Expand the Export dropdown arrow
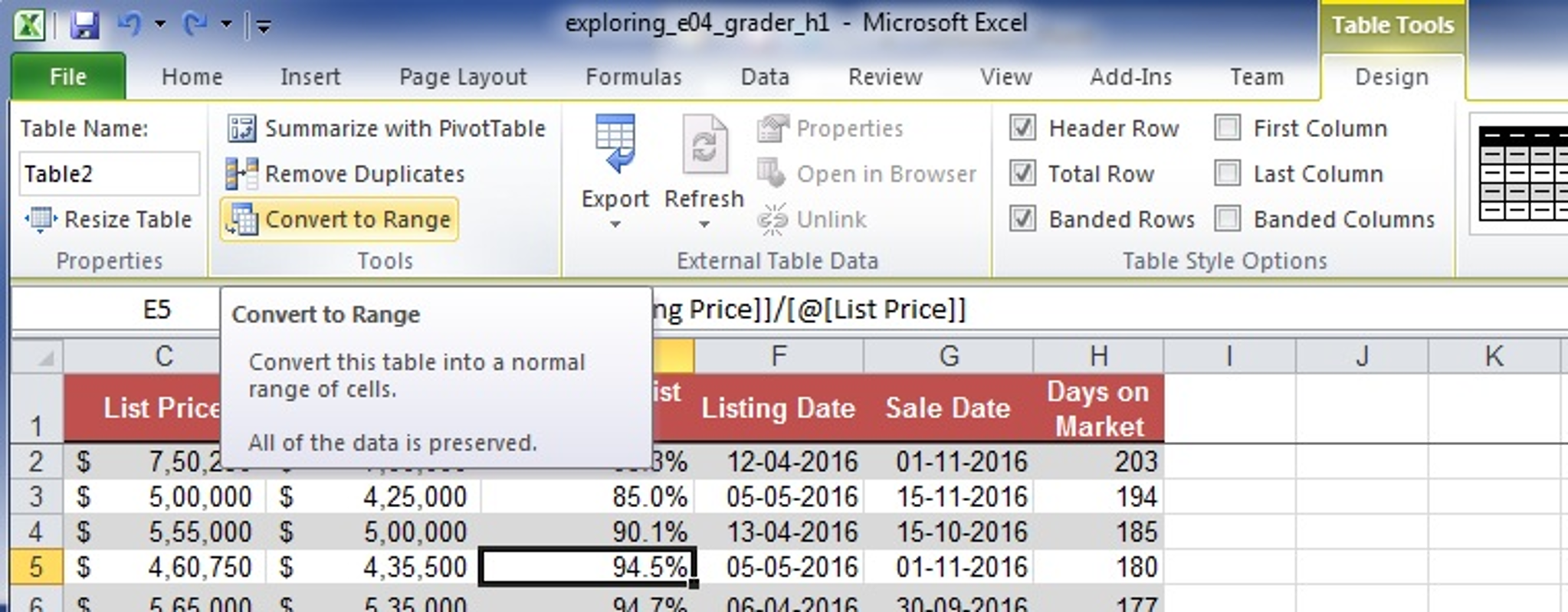Image resolution: width=1568 pixels, height=612 pixels. click(x=615, y=224)
